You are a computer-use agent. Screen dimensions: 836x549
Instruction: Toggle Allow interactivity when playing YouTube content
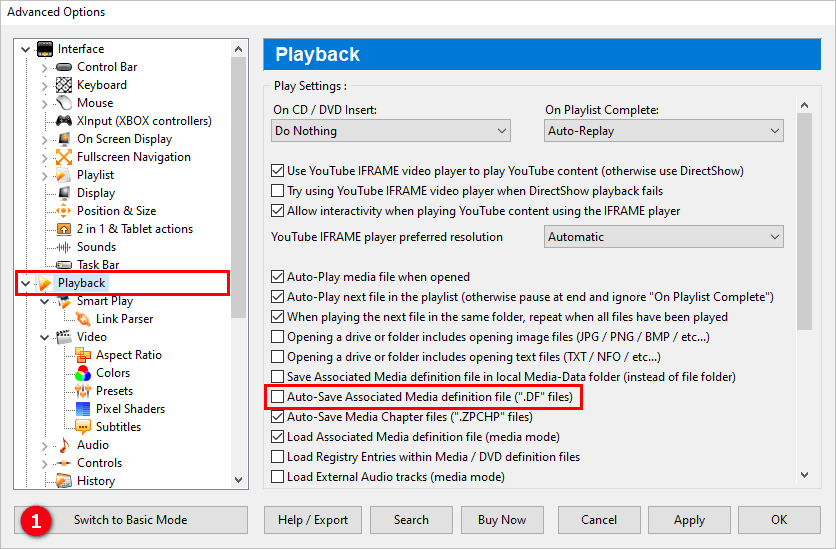pos(277,211)
